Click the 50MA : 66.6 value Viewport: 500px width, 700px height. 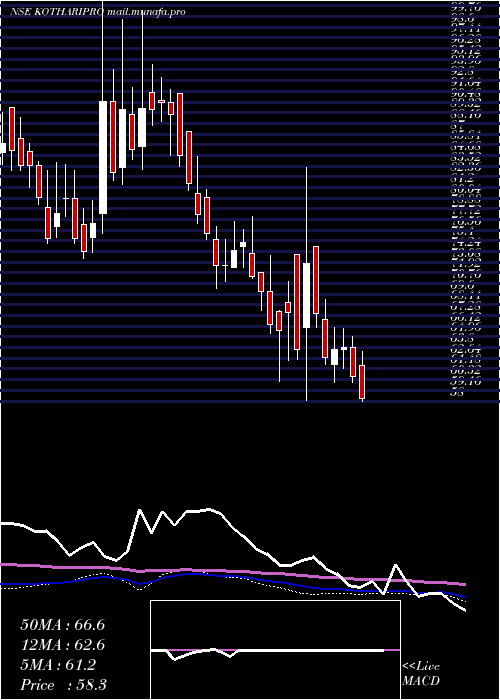(x=62, y=625)
